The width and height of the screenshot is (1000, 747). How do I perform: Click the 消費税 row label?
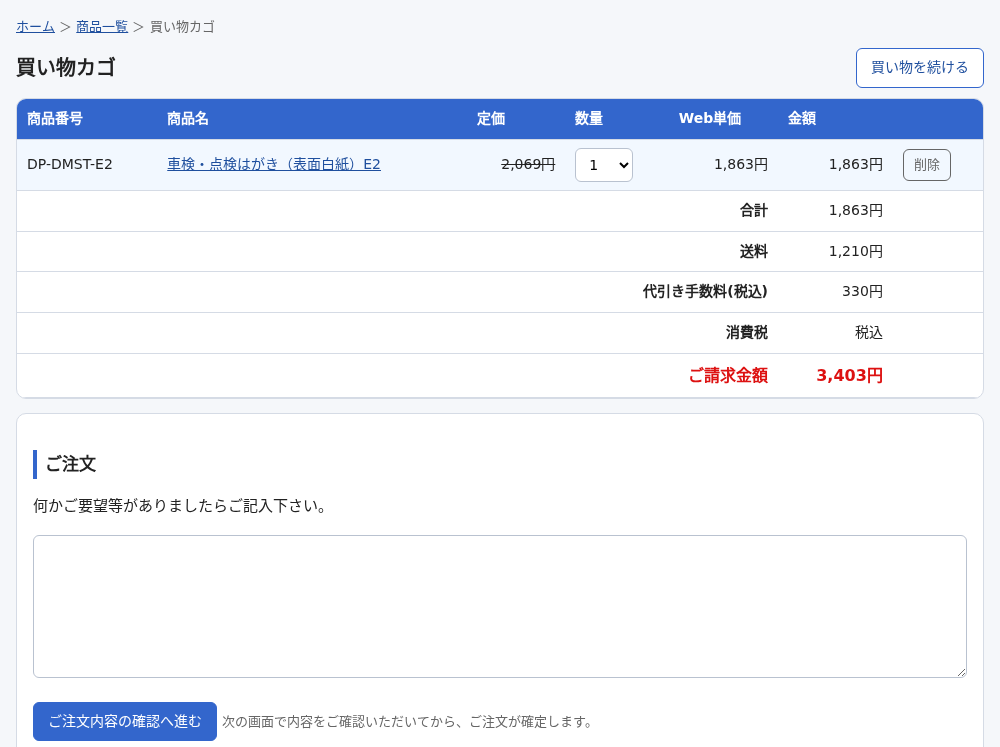(747, 332)
